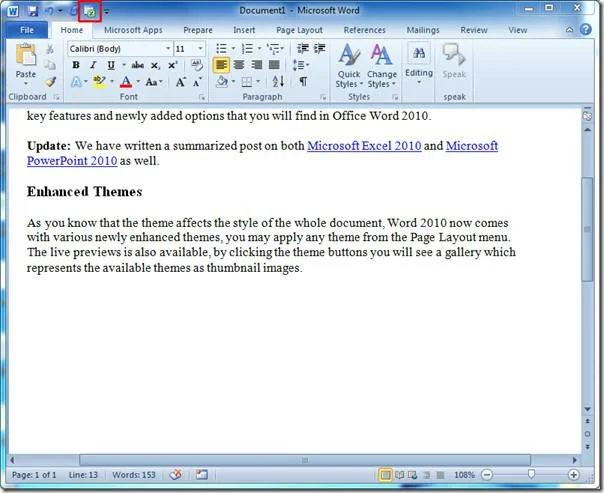The width and height of the screenshot is (604, 493).
Task: Switch to the References tab
Action: (x=364, y=30)
